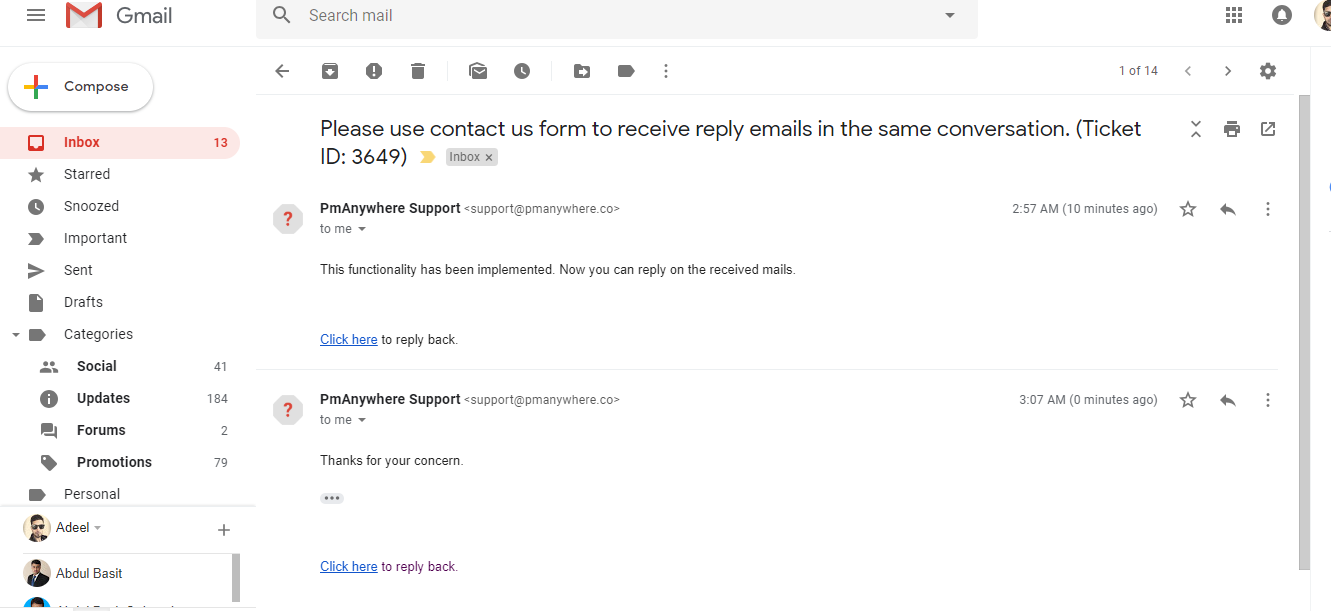
Task: Report this email as spam
Action: (x=373, y=71)
